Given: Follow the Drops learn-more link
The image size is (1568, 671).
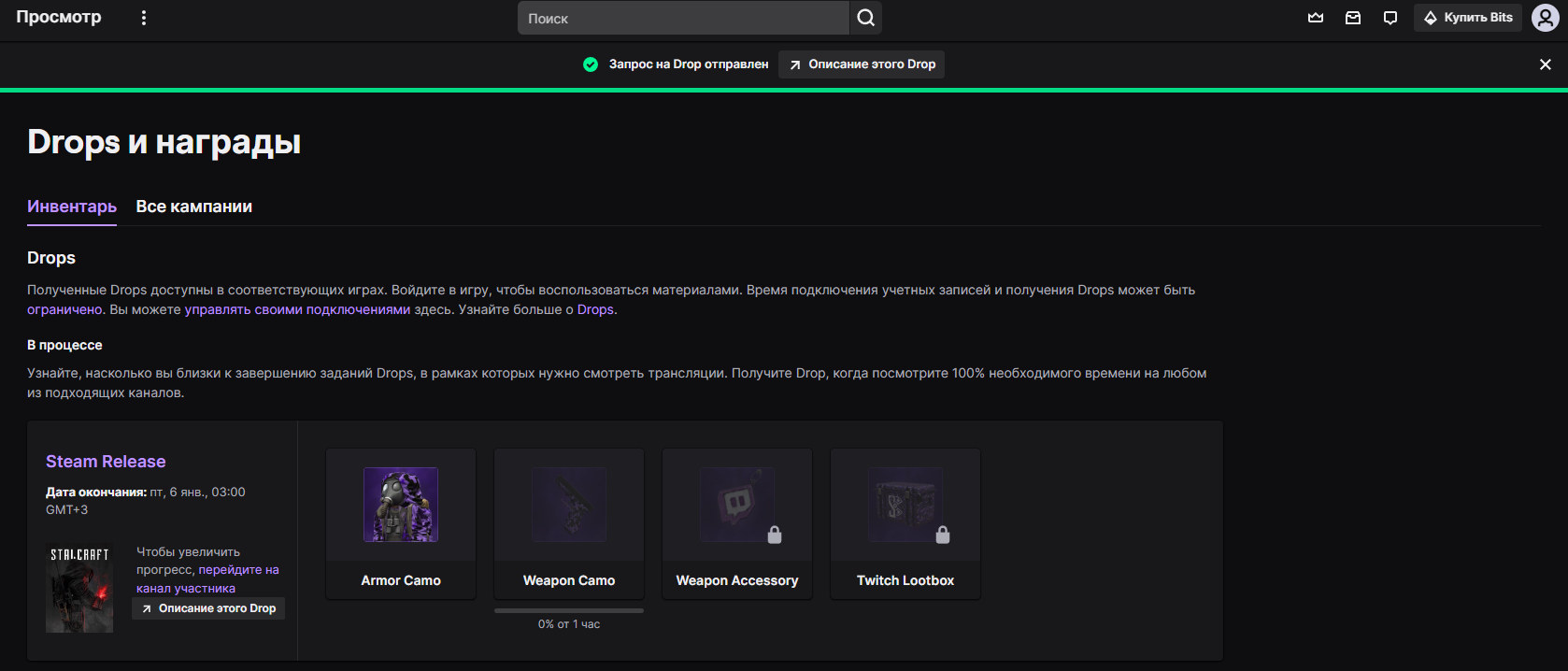Looking at the screenshot, I should [595, 309].
